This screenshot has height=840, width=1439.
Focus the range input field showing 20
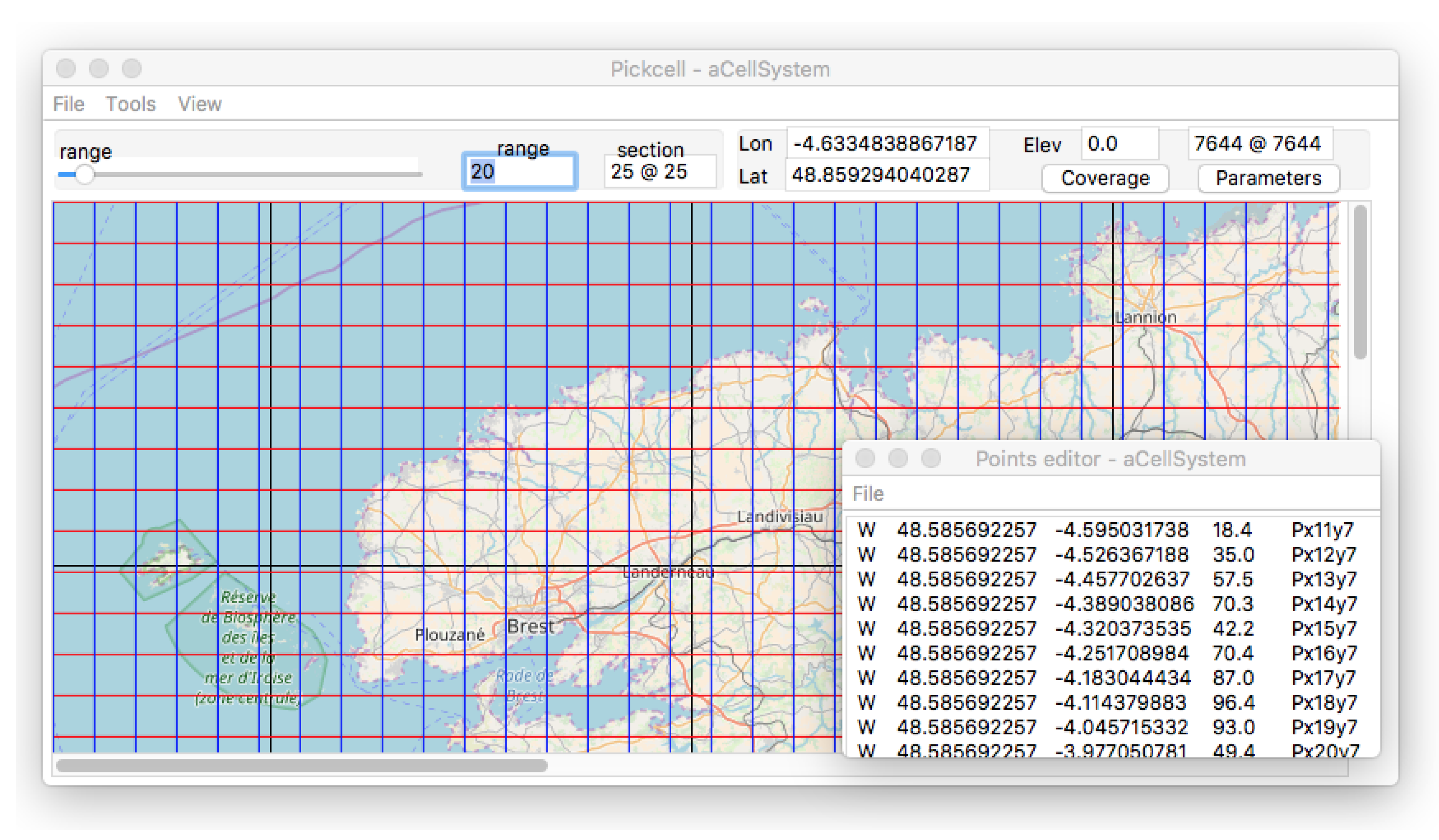[x=520, y=171]
